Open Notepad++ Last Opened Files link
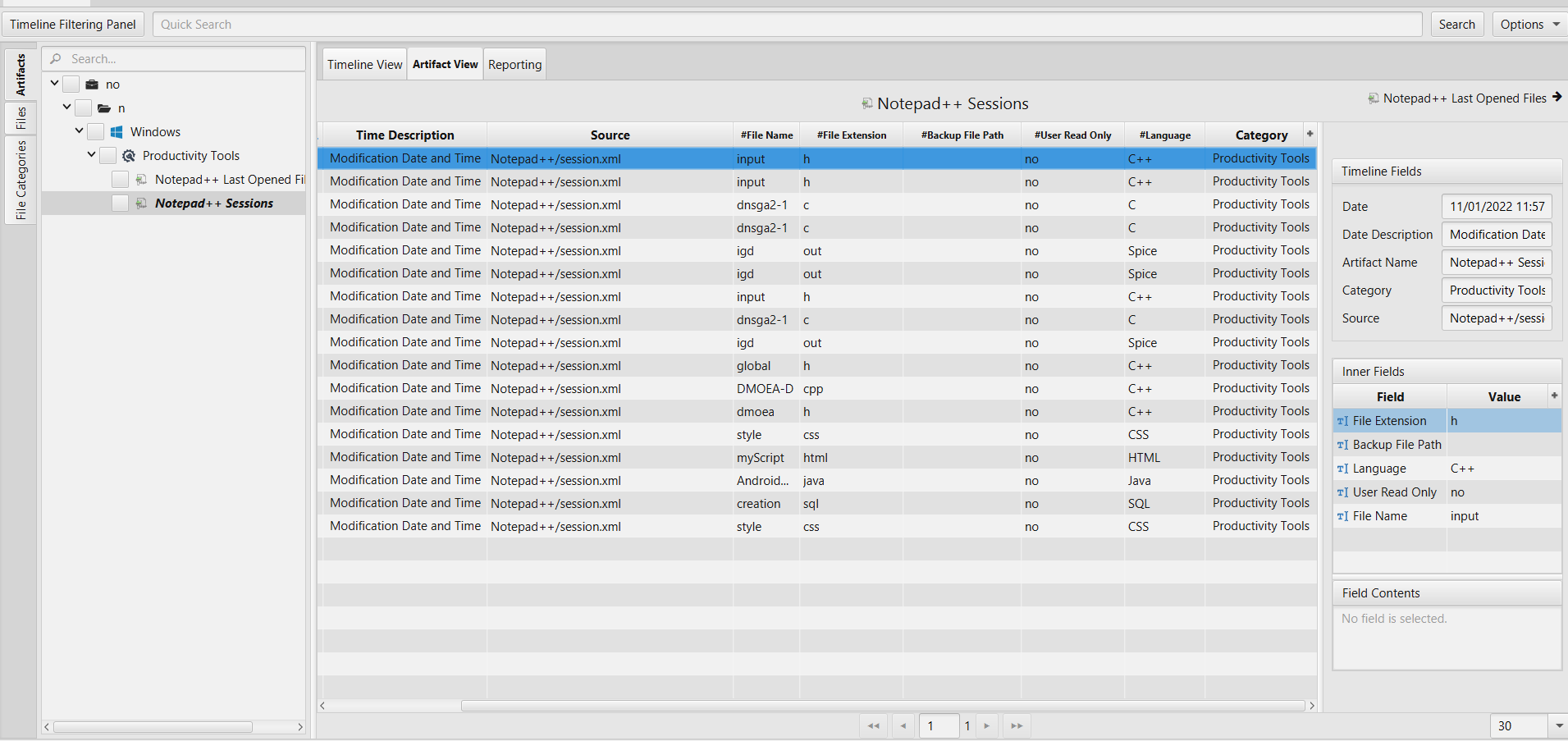 (x=1465, y=98)
